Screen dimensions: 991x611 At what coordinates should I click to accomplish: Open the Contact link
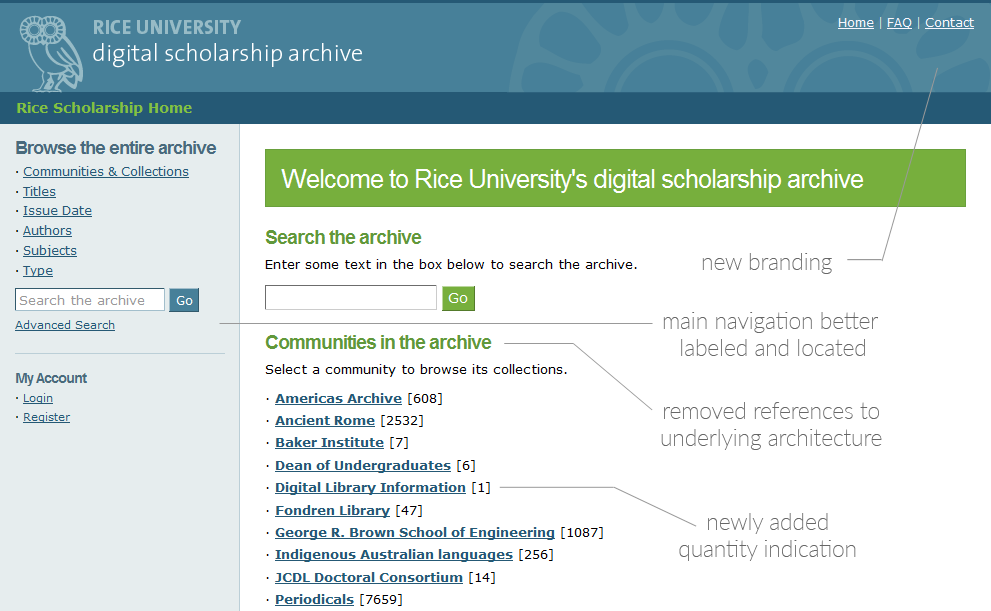tap(949, 23)
